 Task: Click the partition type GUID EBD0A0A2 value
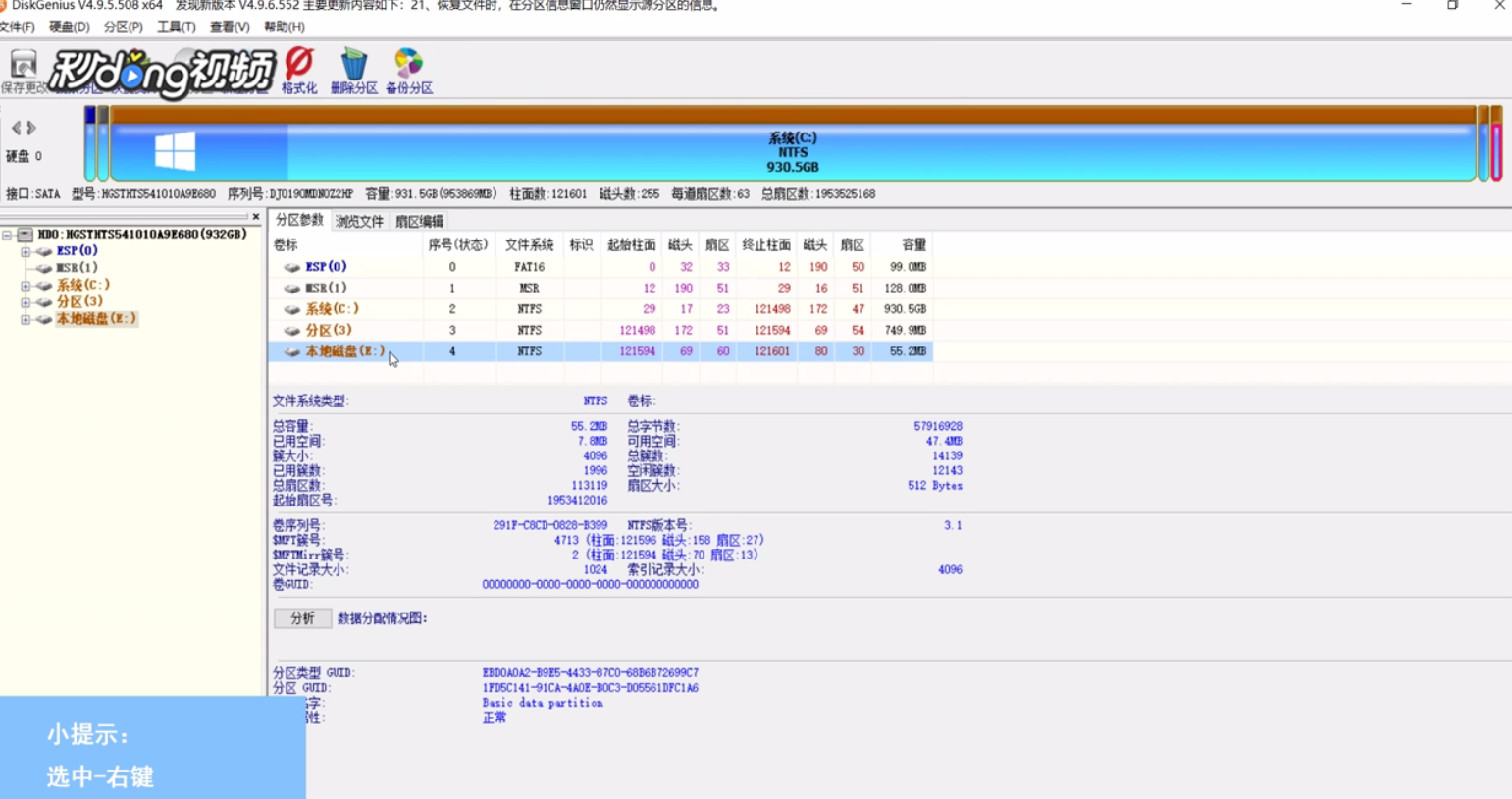coord(590,673)
